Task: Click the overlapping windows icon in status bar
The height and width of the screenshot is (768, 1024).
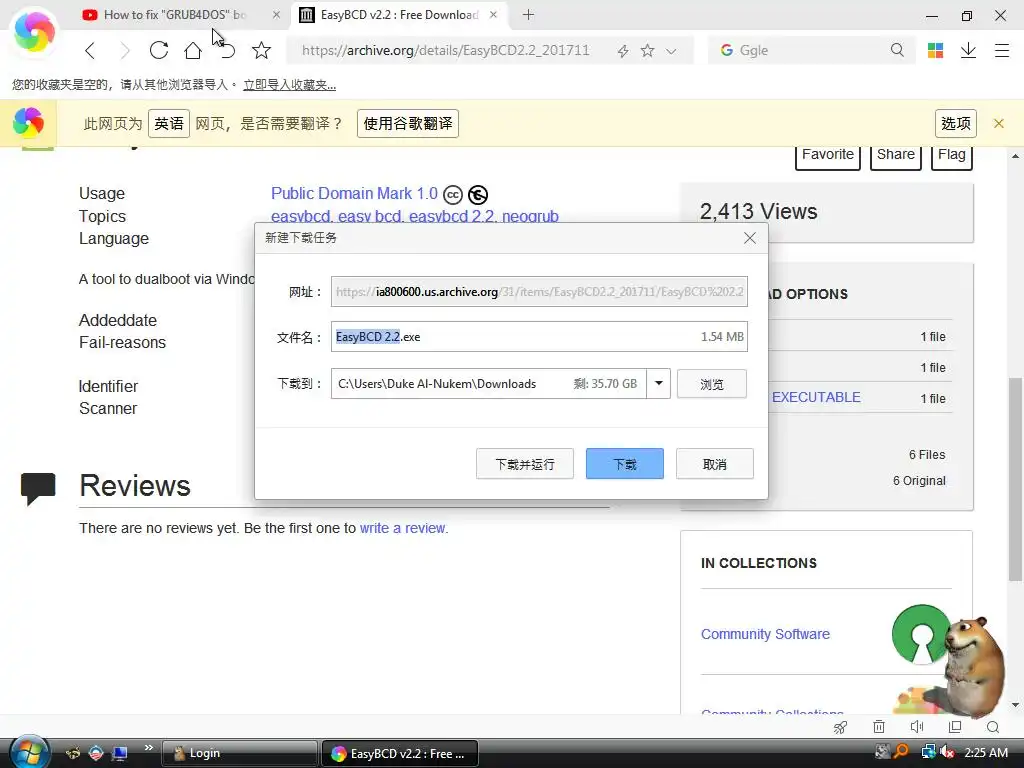Action: point(955,726)
